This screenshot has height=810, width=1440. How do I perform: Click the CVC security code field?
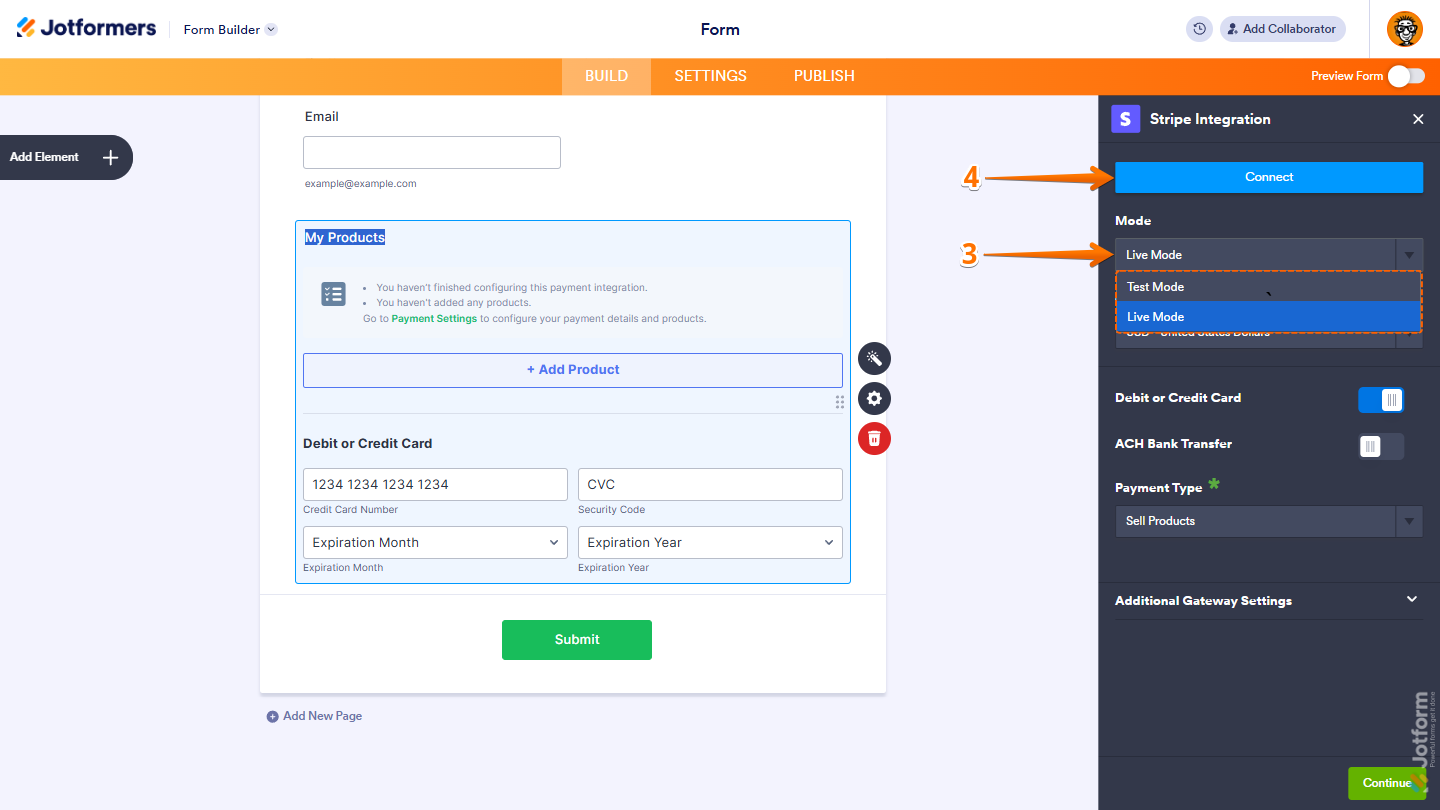click(x=710, y=485)
